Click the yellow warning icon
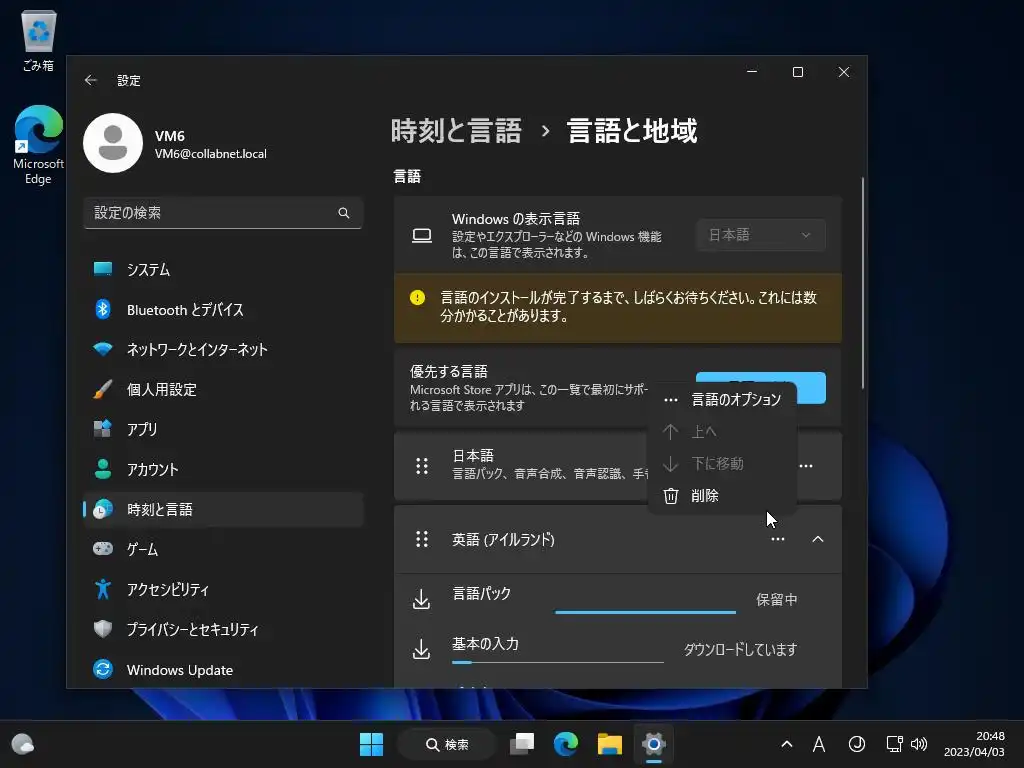The height and width of the screenshot is (768, 1024). pos(417,298)
